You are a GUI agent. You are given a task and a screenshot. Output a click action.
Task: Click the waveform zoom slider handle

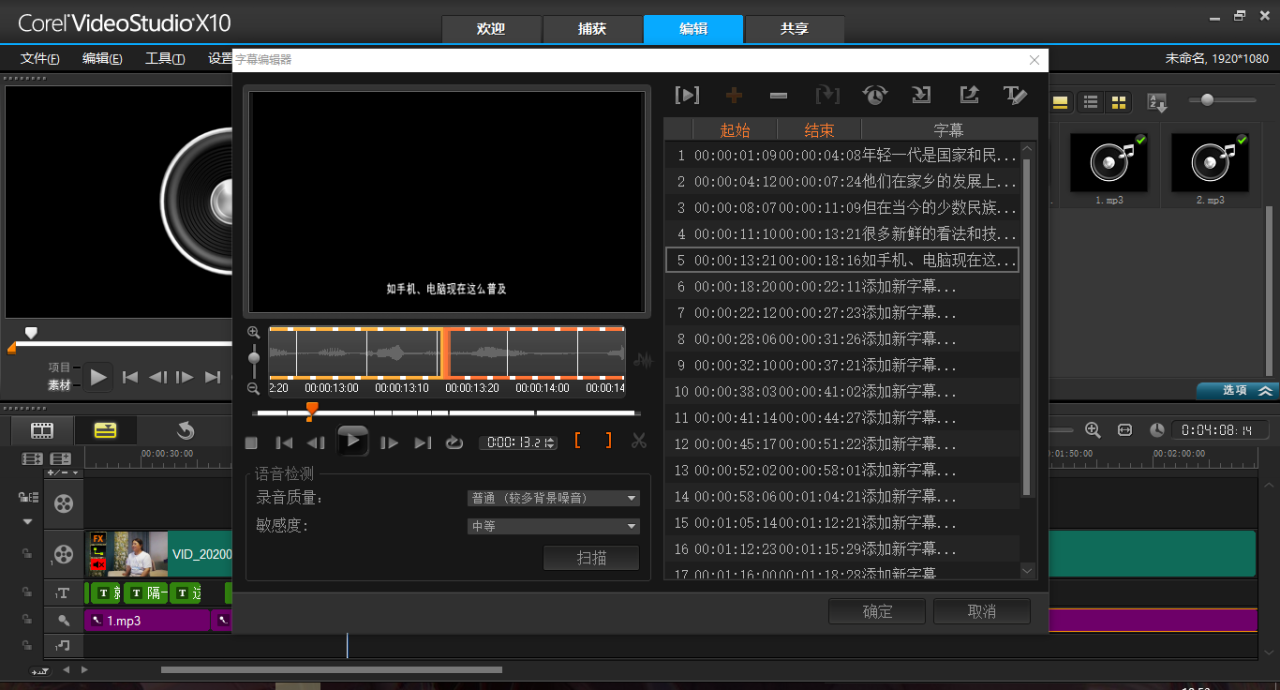(x=254, y=357)
